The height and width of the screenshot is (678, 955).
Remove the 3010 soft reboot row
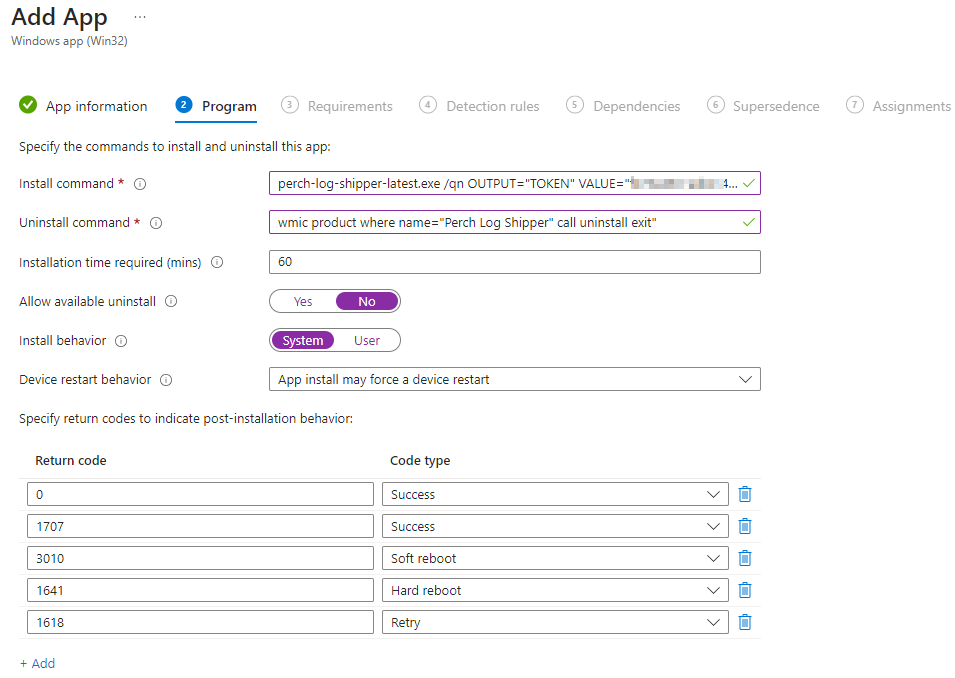[x=744, y=558]
